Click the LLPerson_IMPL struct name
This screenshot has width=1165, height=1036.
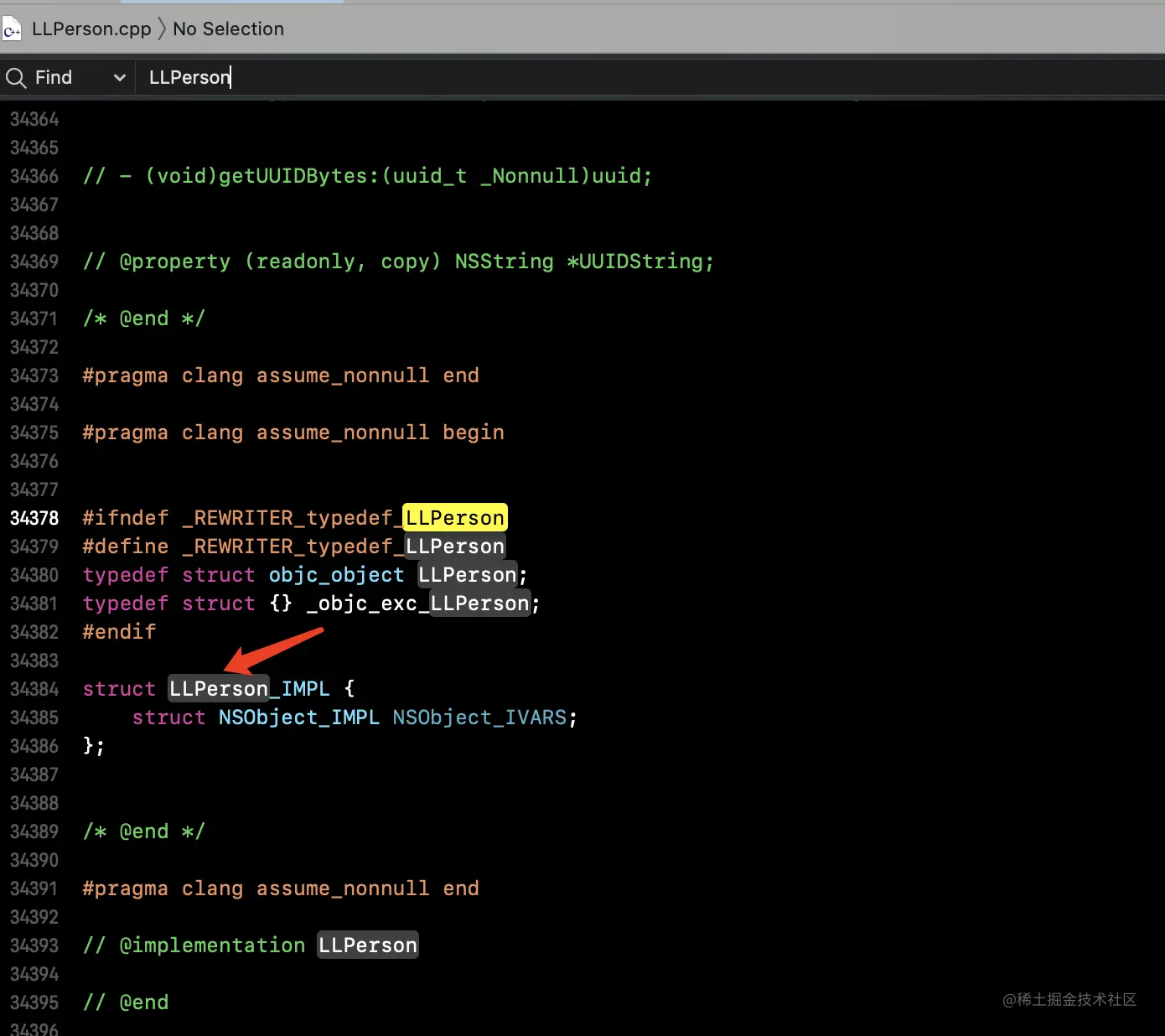coord(250,689)
